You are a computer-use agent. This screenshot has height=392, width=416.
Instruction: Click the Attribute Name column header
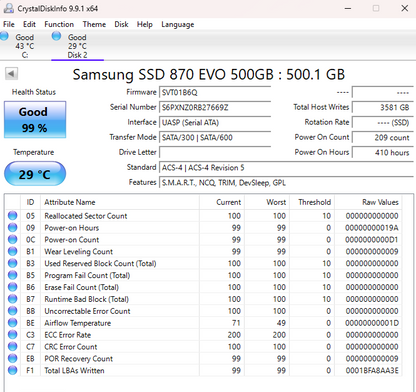tap(120, 202)
